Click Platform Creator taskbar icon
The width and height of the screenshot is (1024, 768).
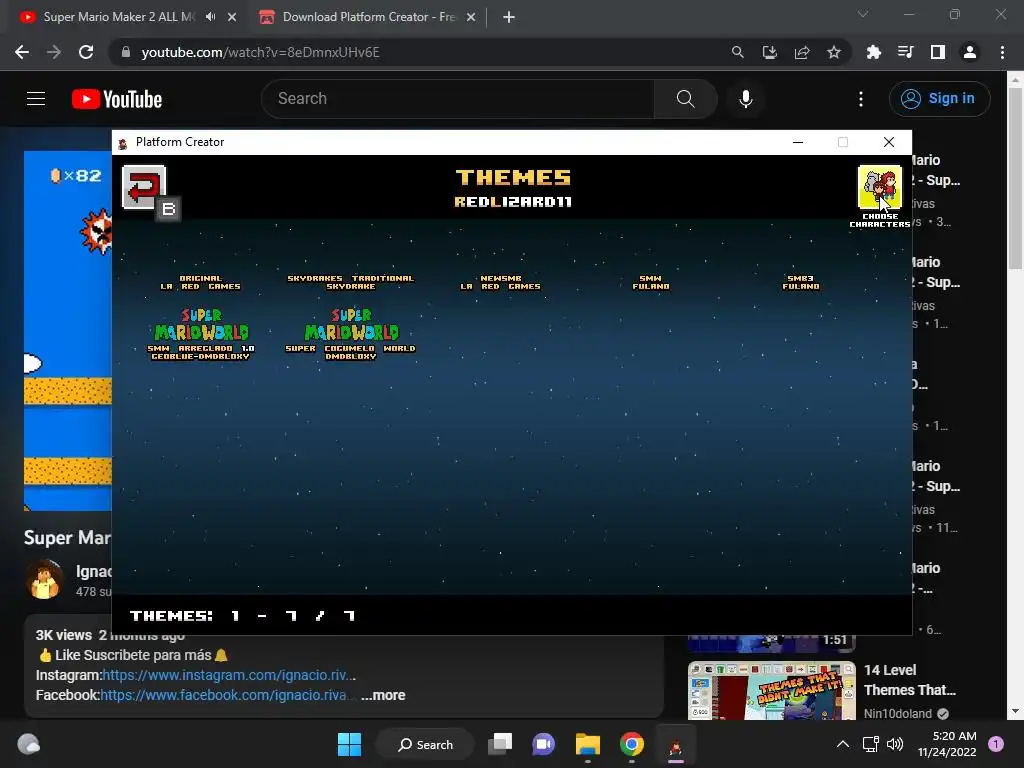click(676, 744)
